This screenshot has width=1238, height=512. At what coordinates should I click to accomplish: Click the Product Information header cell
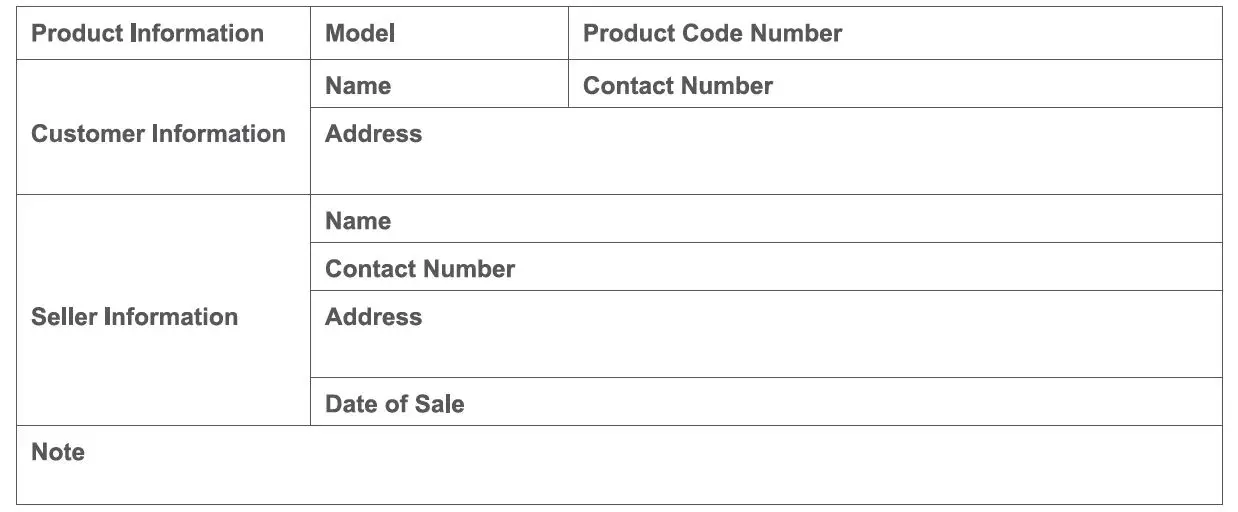coord(163,33)
